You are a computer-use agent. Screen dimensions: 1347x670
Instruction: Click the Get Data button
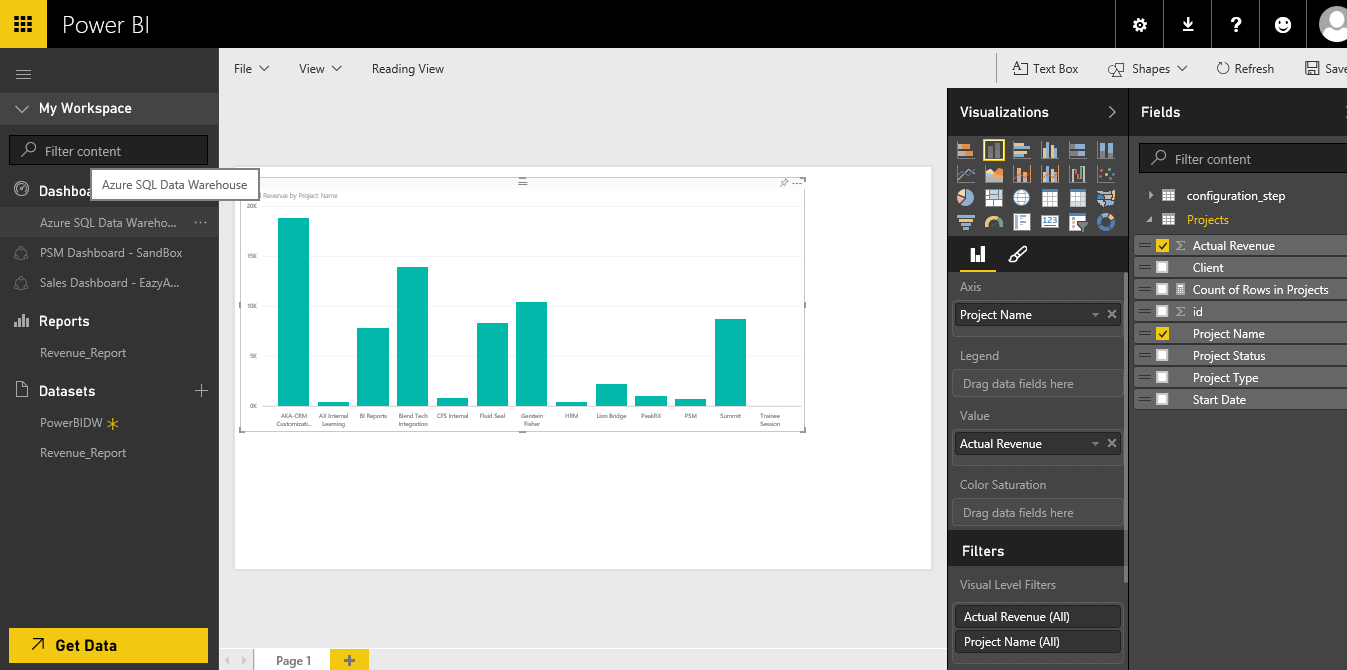[108, 645]
